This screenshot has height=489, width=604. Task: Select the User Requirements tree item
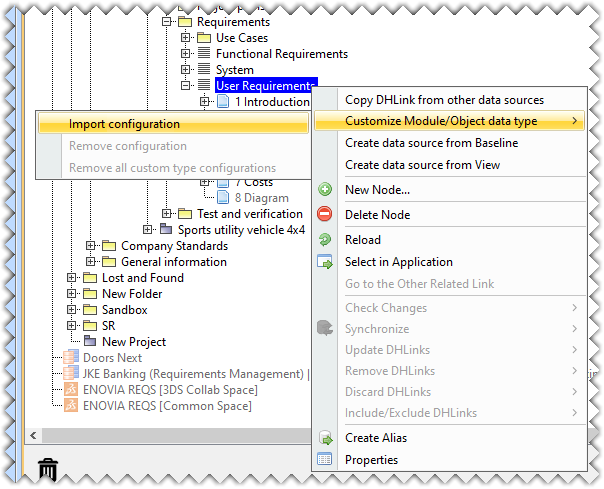264,85
